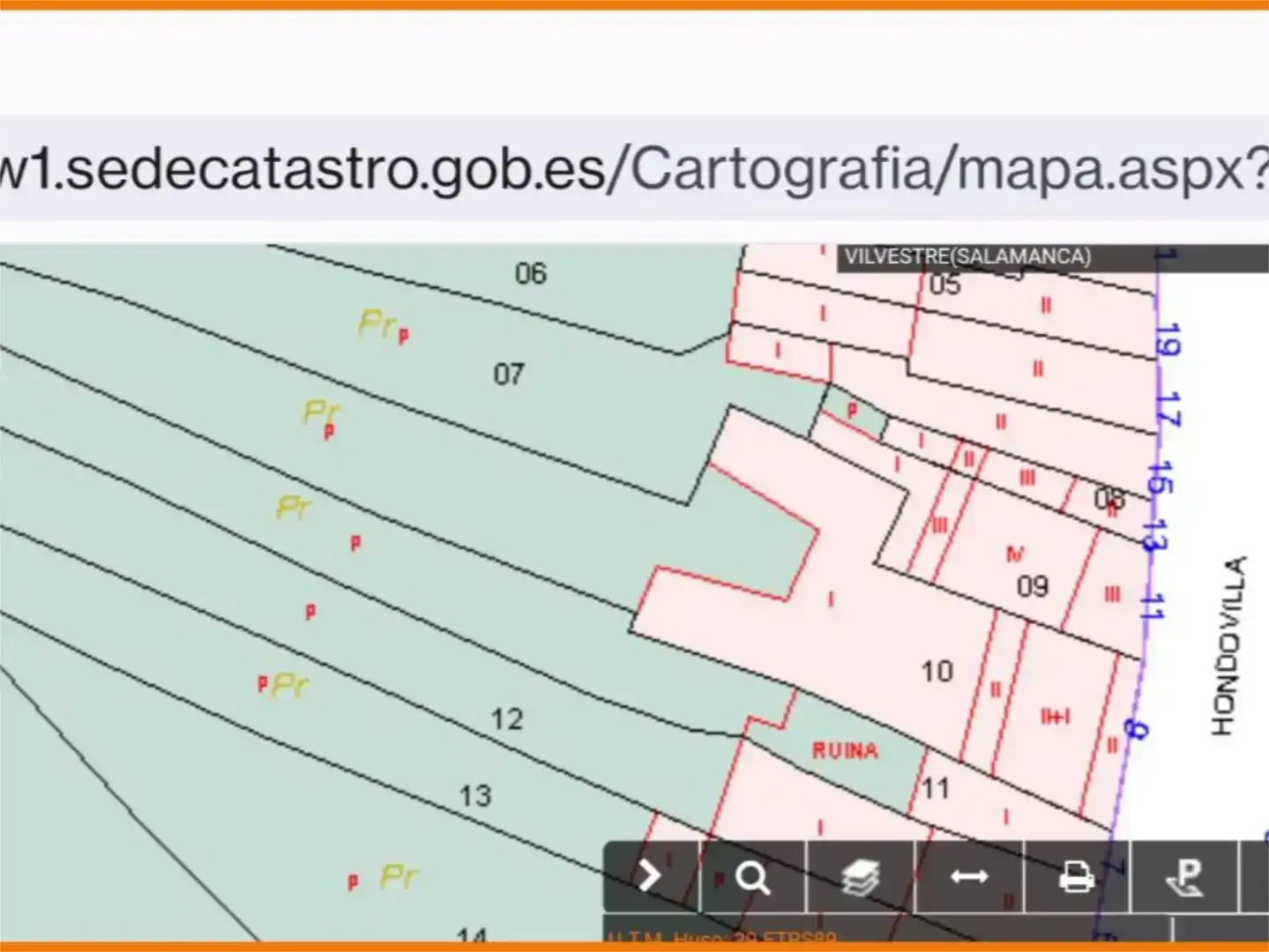Image resolution: width=1269 pixels, height=952 pixels.
Task: Click the red RUINA label
Action: point(845,751)
